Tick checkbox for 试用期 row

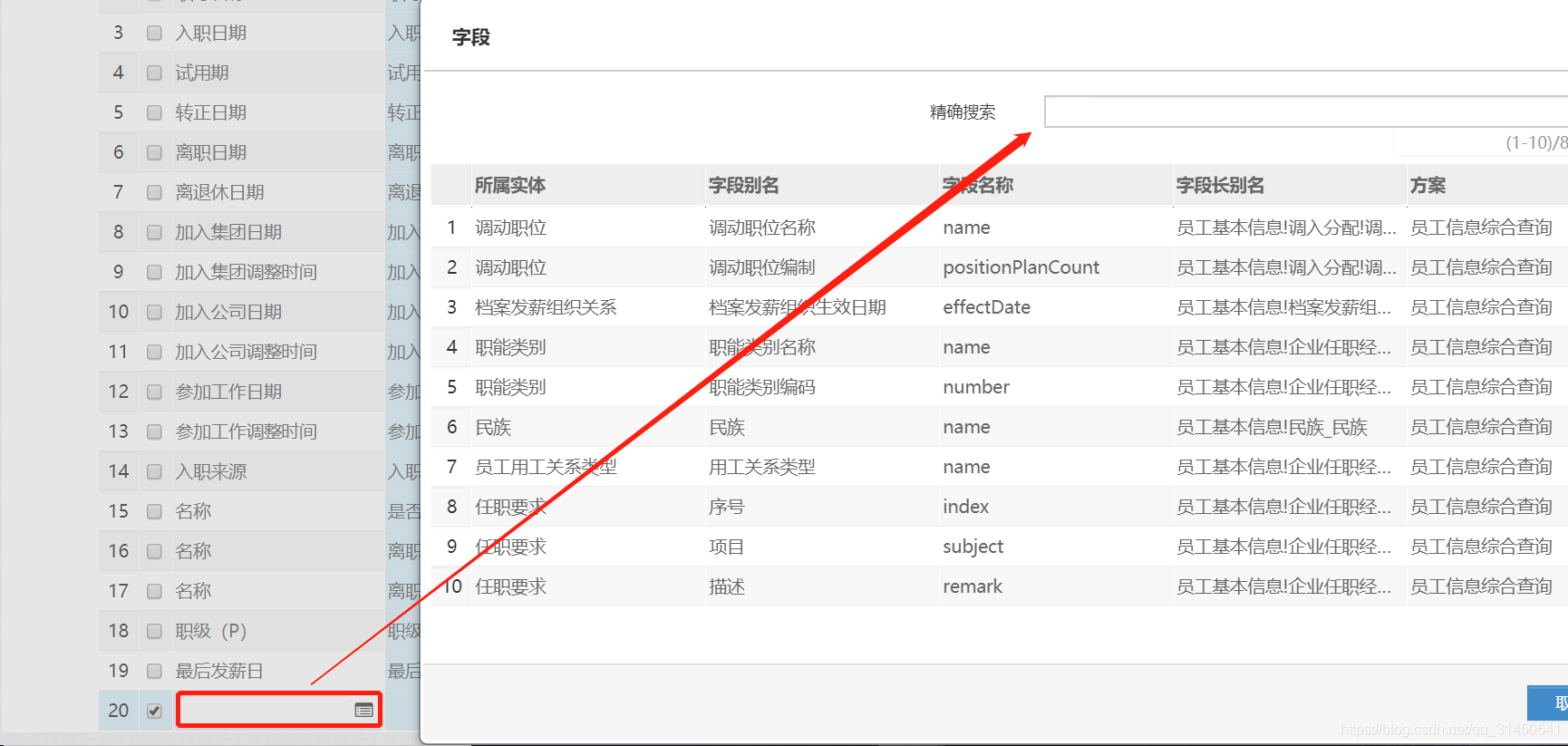pyautogui.click(x=154, y=73)
